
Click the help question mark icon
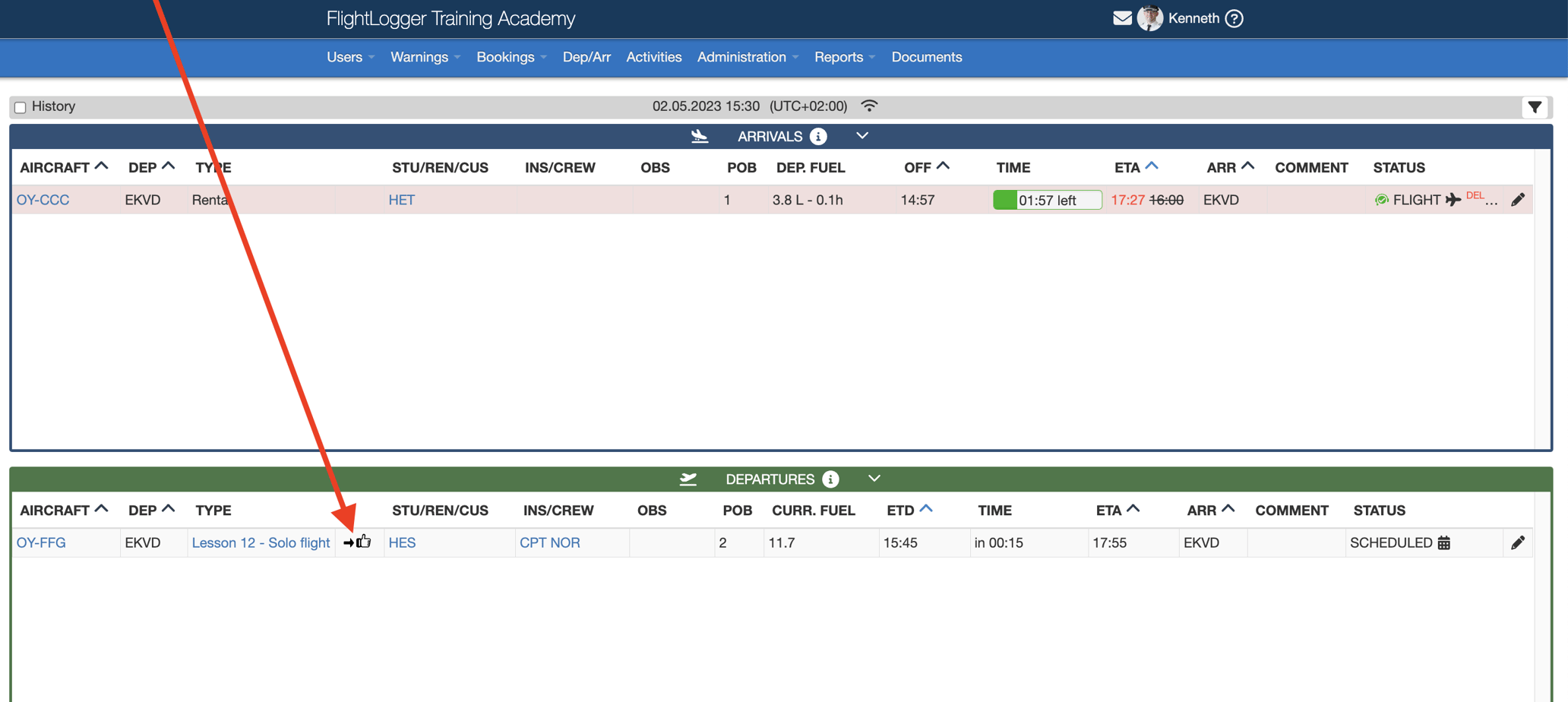click(1234, 18)
